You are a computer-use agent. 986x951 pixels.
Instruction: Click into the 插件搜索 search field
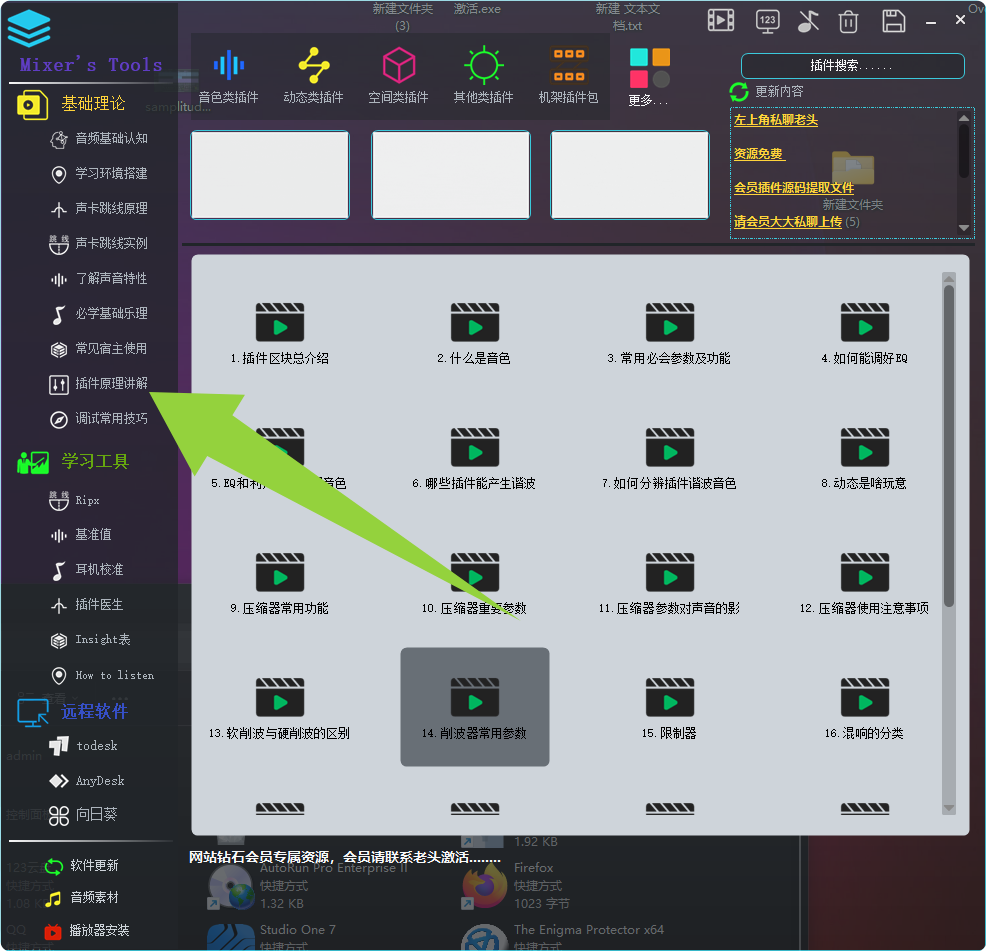(852, 66)
